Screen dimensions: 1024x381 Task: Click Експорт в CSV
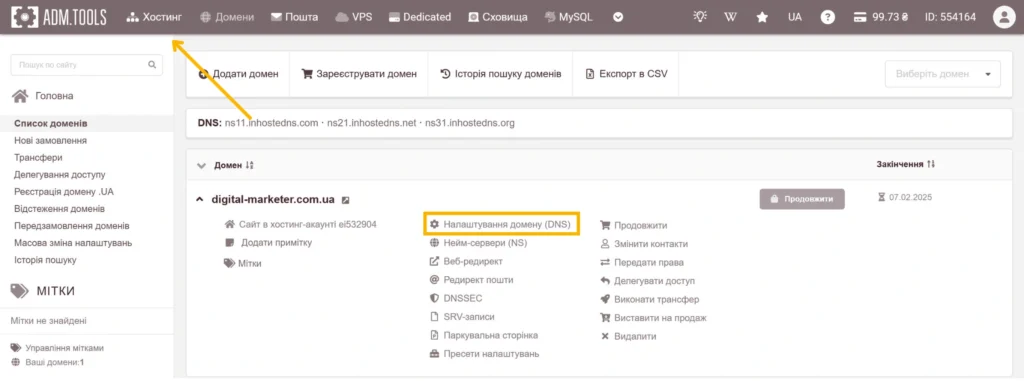626,74
